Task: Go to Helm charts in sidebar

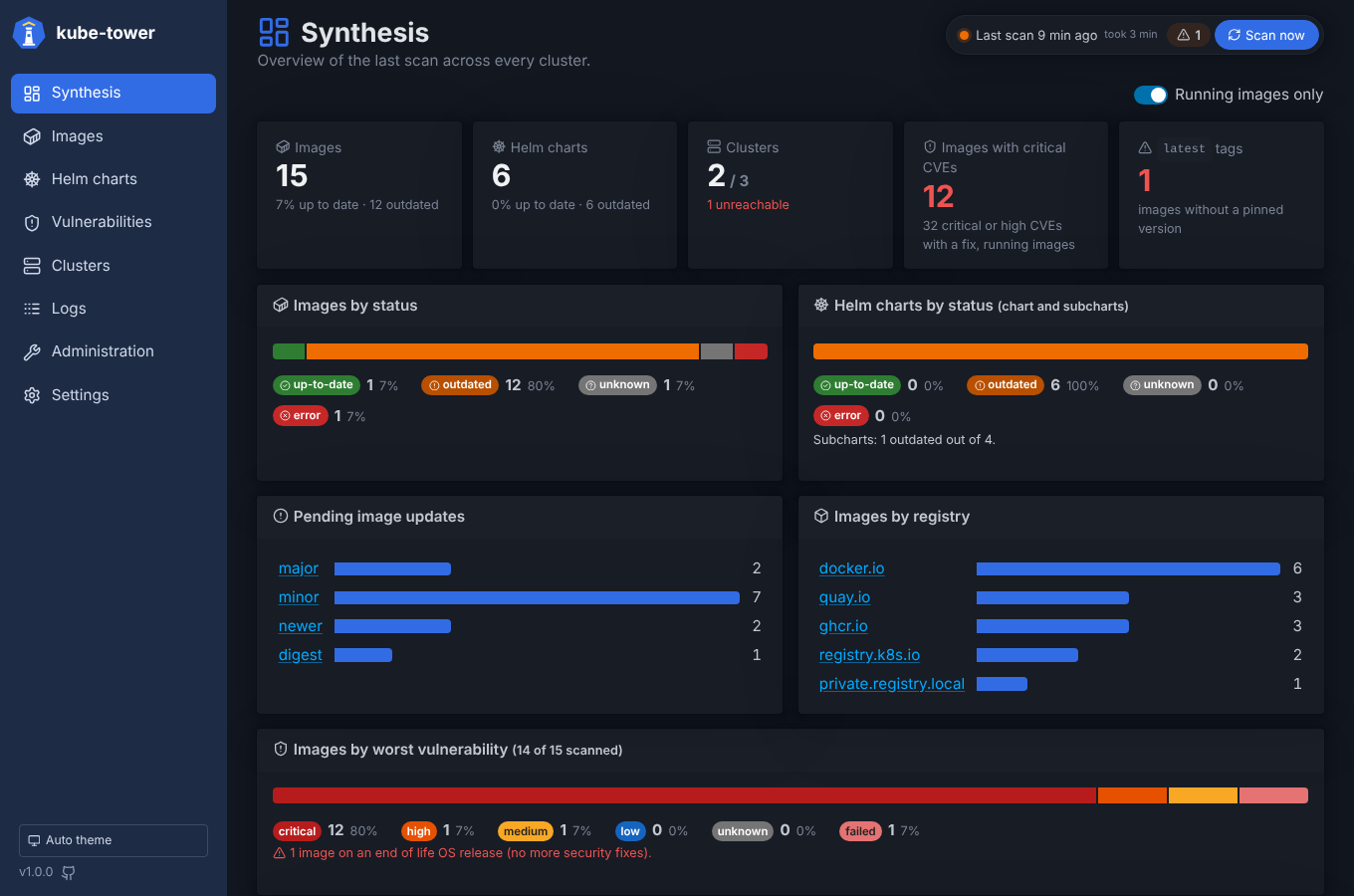Action: [x=113, y=179]
